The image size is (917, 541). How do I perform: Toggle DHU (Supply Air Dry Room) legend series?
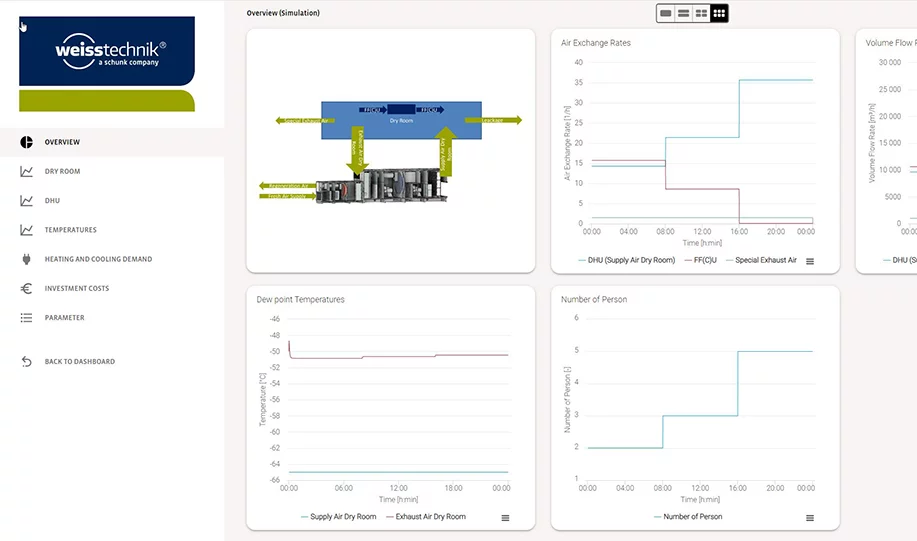[x=632, y=260]
